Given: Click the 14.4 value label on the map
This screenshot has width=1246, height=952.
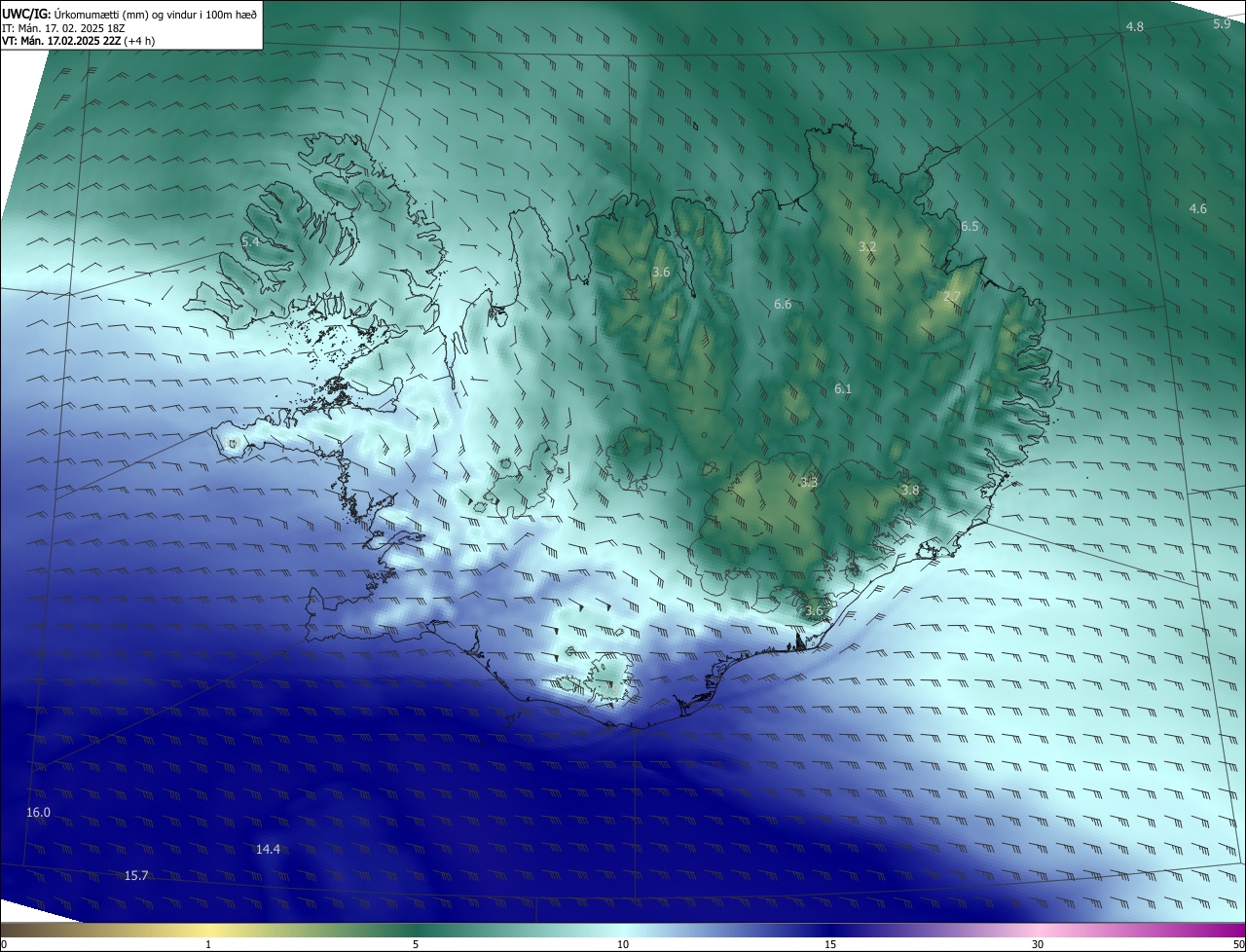Looking at the screenshot, I should point(268,849).
